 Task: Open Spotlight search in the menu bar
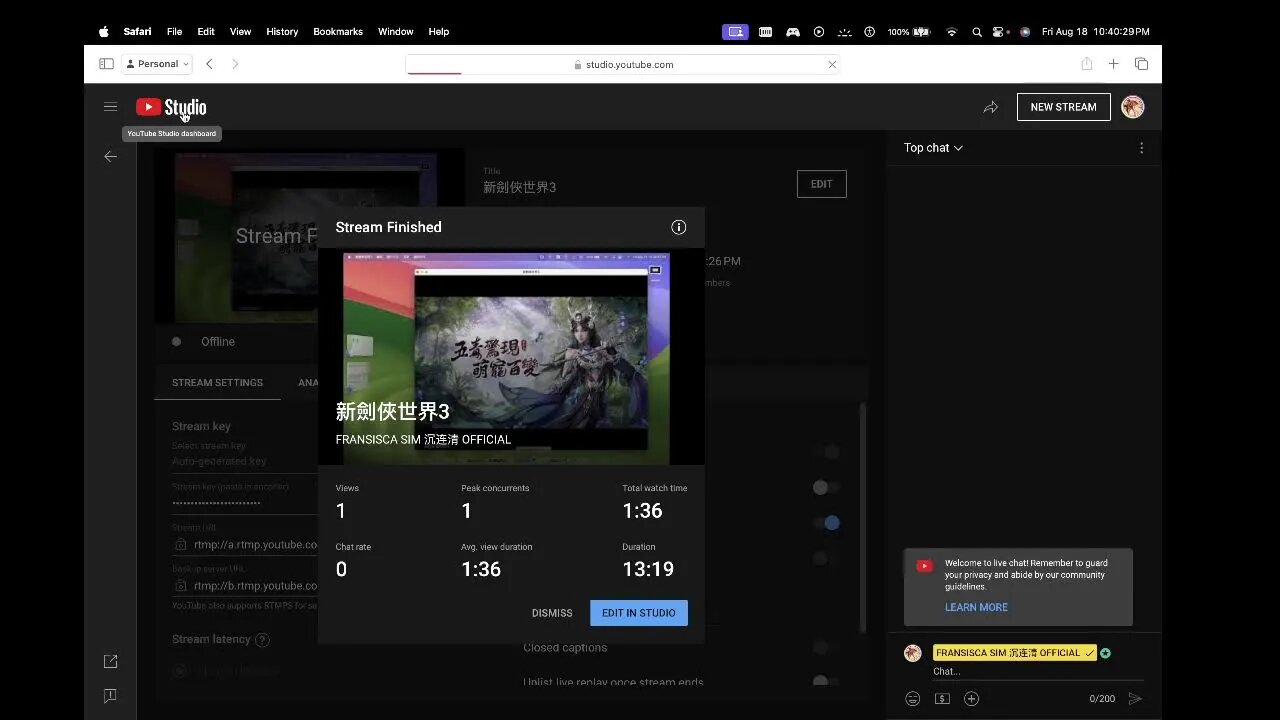pyautogui.click(x=976, y=32)
